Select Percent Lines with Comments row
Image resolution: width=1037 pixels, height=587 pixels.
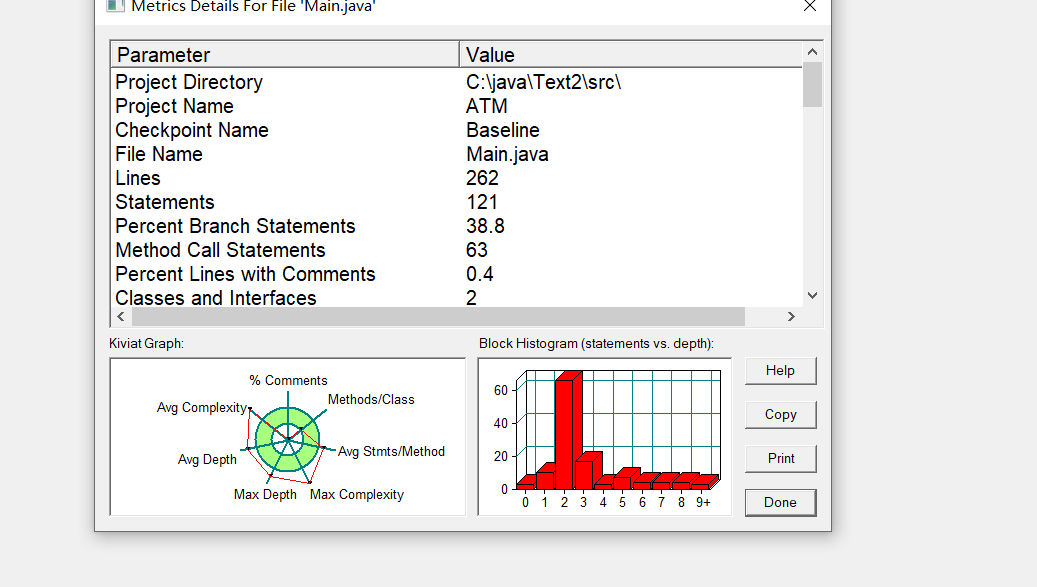[x=457, y=274]
